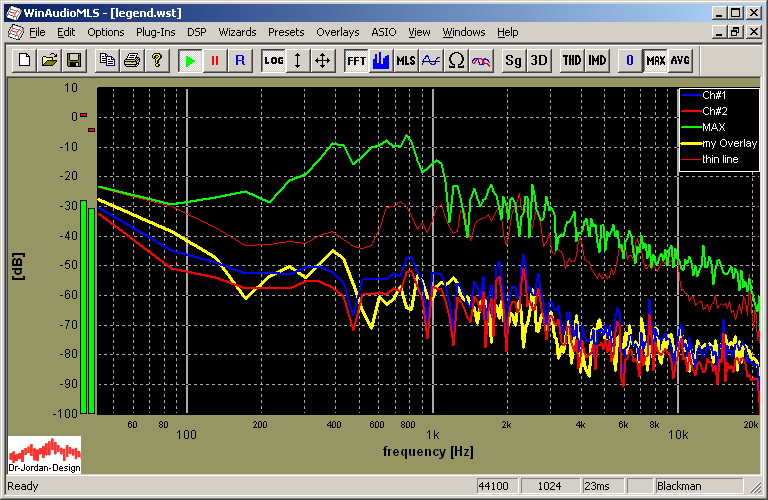Image resolution: width=768 pixels, height=500 pixels.
Task: Open the Wizards menu
Action: (x=237, y=32)
